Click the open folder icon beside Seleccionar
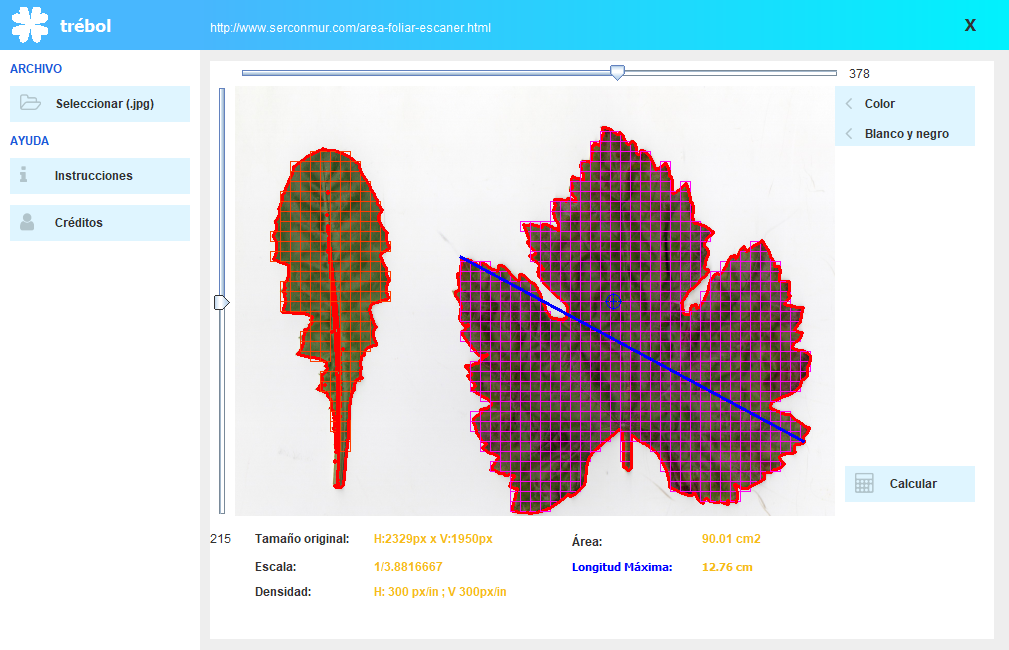 tap(30, 103)
